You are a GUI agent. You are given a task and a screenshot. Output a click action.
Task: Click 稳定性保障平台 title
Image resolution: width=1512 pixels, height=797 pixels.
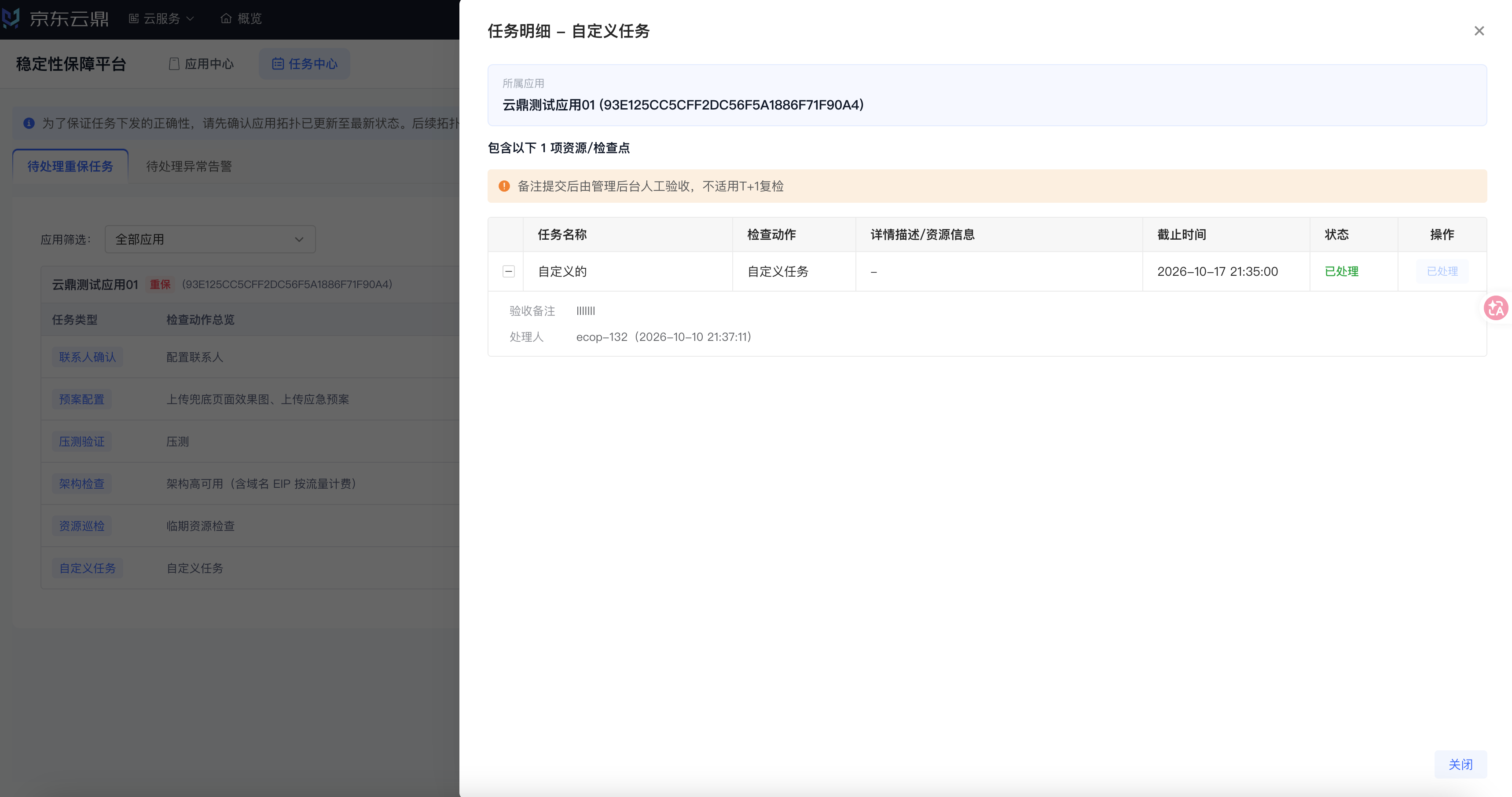coord(72,64)
